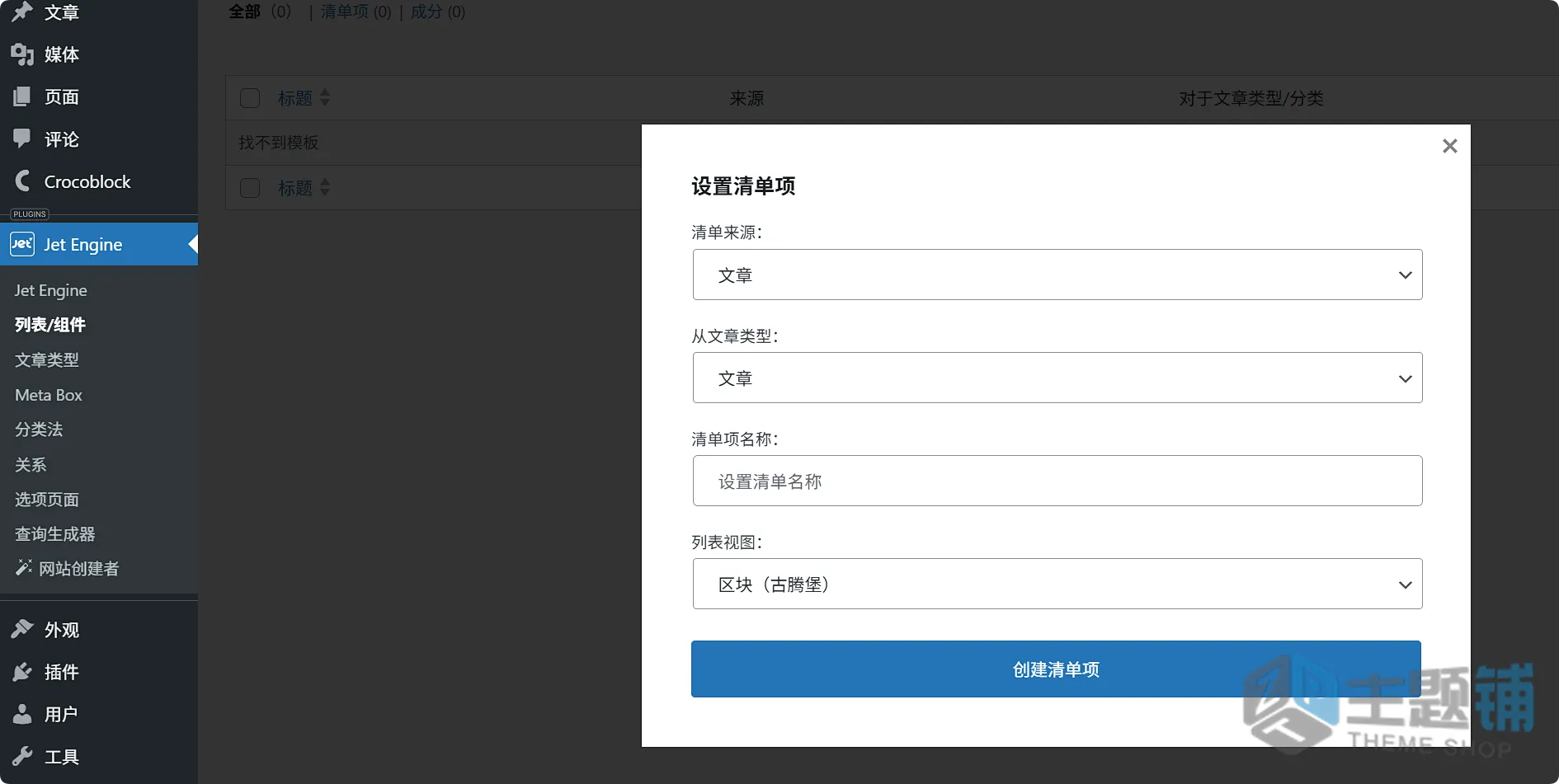Viewport: 1559px width, 784px height.
Task: Click the 找不到模板 table message
Action: point(279,143)
